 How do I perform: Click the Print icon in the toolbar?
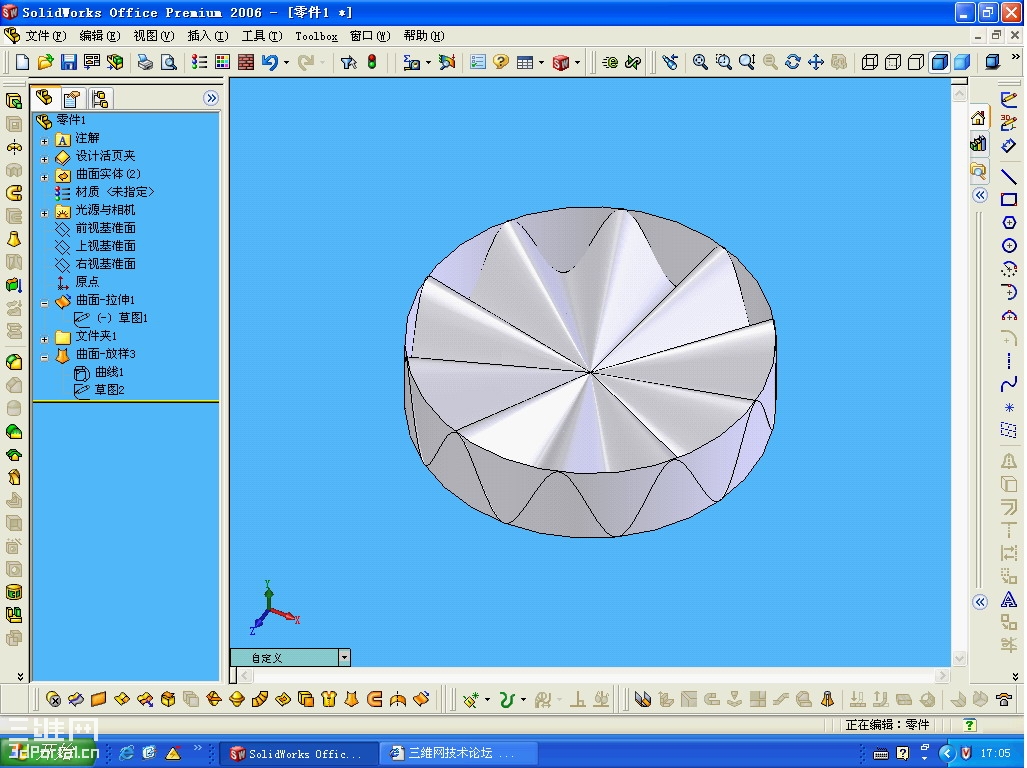(x=145, y=62)
